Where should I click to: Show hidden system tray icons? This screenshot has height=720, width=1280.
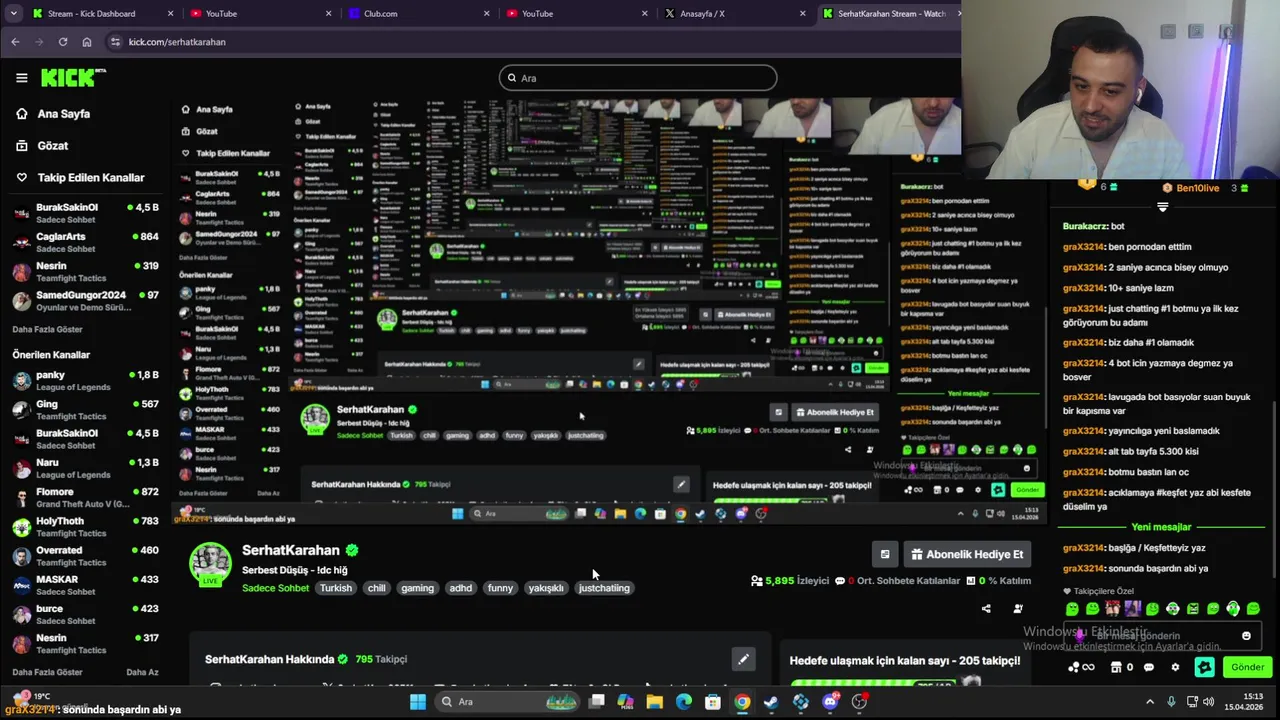click(x=1150, y=701)
